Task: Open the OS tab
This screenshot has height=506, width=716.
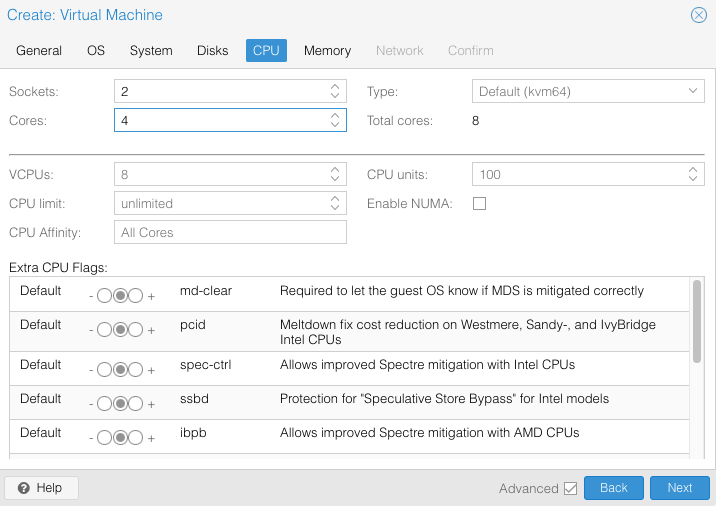Action: pos(96,50)
